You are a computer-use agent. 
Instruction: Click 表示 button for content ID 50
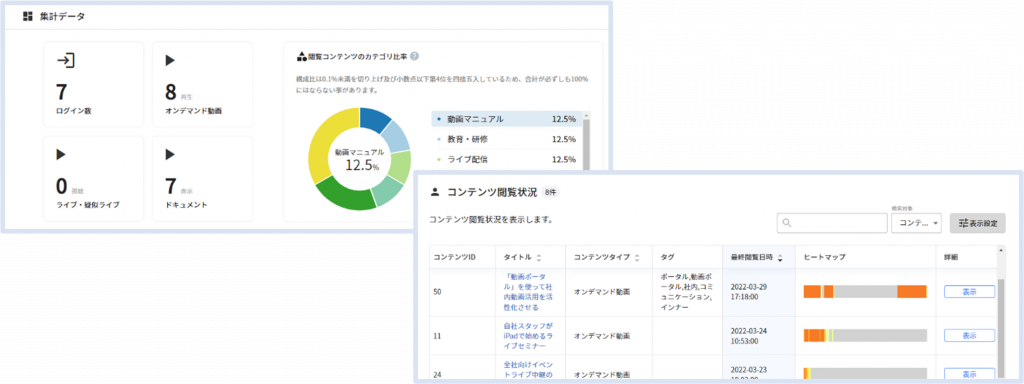(x=969, y=292)
